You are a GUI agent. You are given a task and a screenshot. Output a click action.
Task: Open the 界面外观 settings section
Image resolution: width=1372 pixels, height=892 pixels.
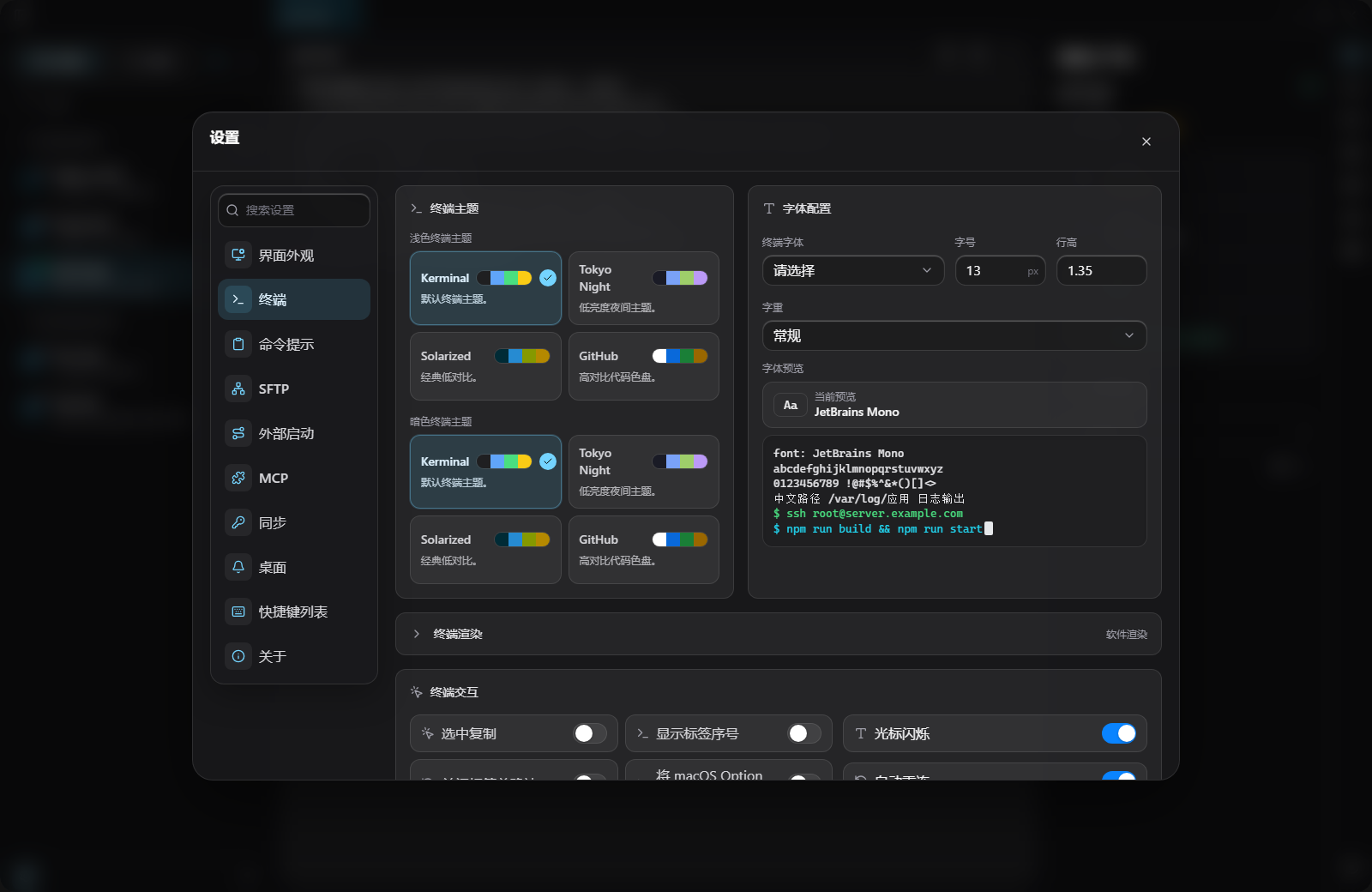[294, 255]
